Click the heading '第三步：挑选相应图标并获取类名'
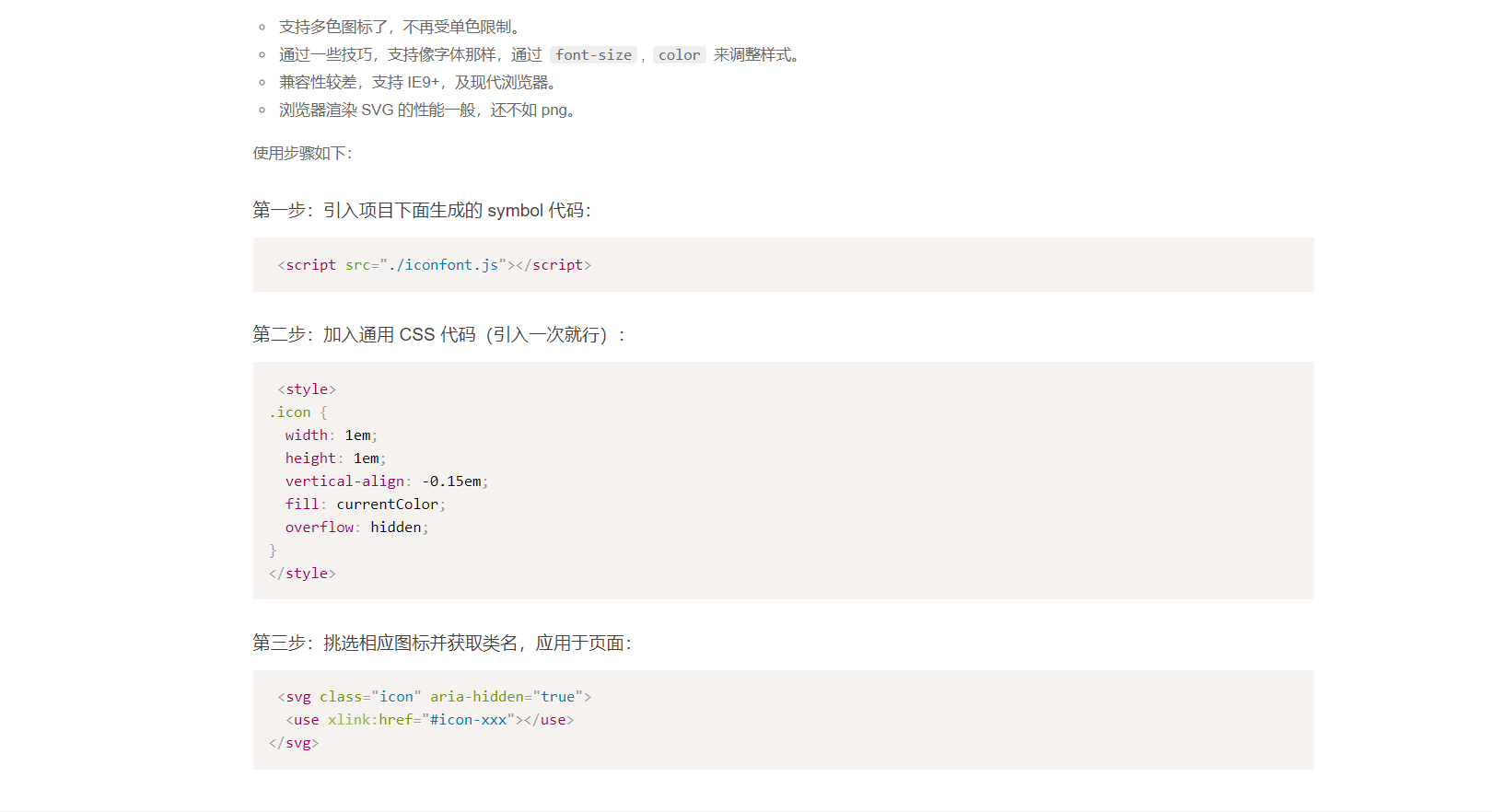The width and height of the screenshot is (1492, 812). [x=442, y=644]
